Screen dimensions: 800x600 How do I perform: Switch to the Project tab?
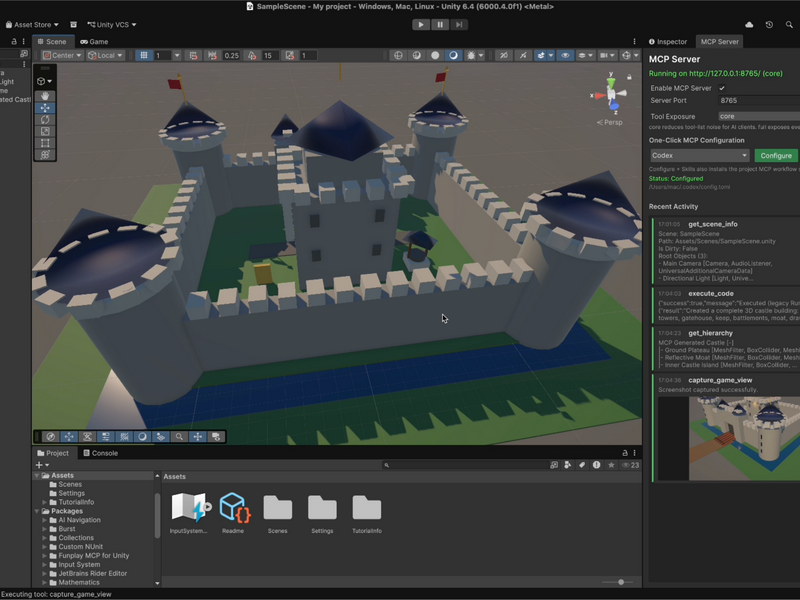tap(53, 453)
